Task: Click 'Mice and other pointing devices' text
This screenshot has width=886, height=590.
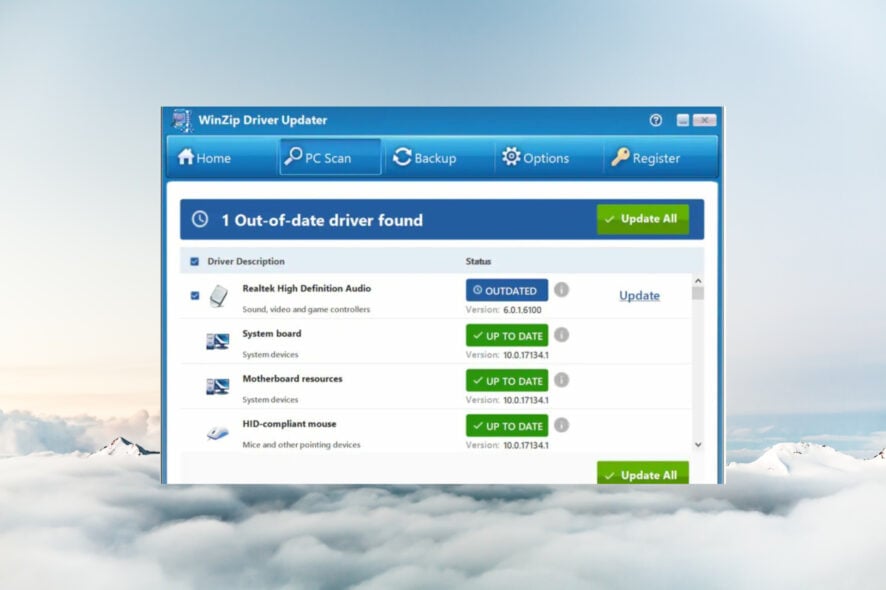Action: (x=301, y=445)
